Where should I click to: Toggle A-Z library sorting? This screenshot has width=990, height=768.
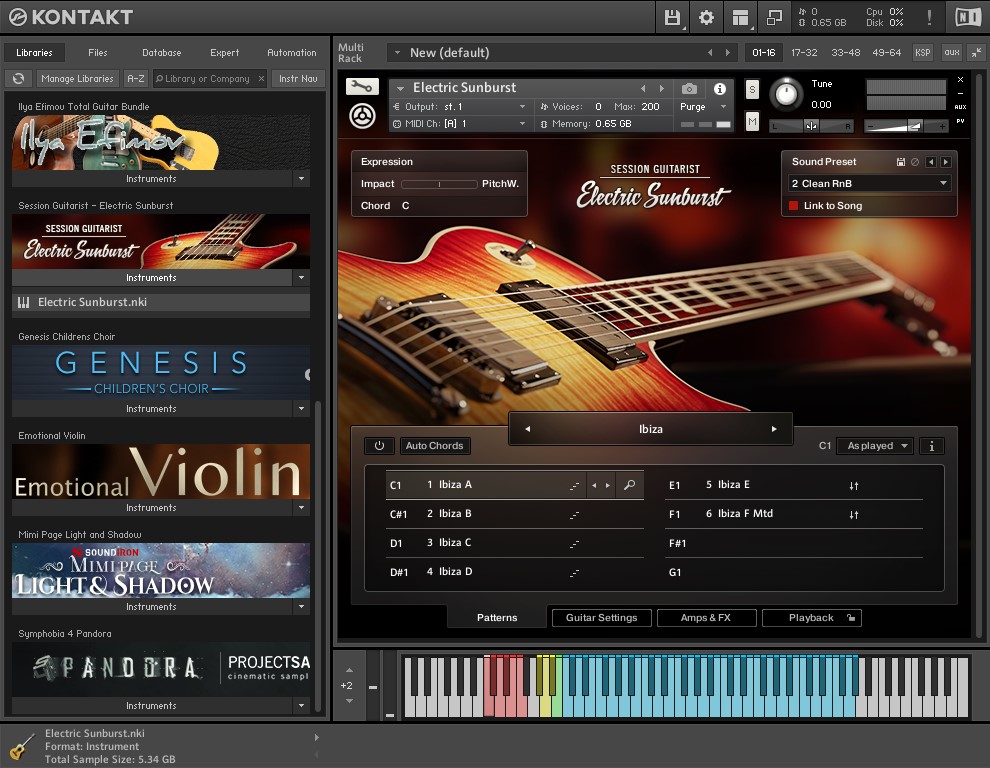tap(136, 78)
